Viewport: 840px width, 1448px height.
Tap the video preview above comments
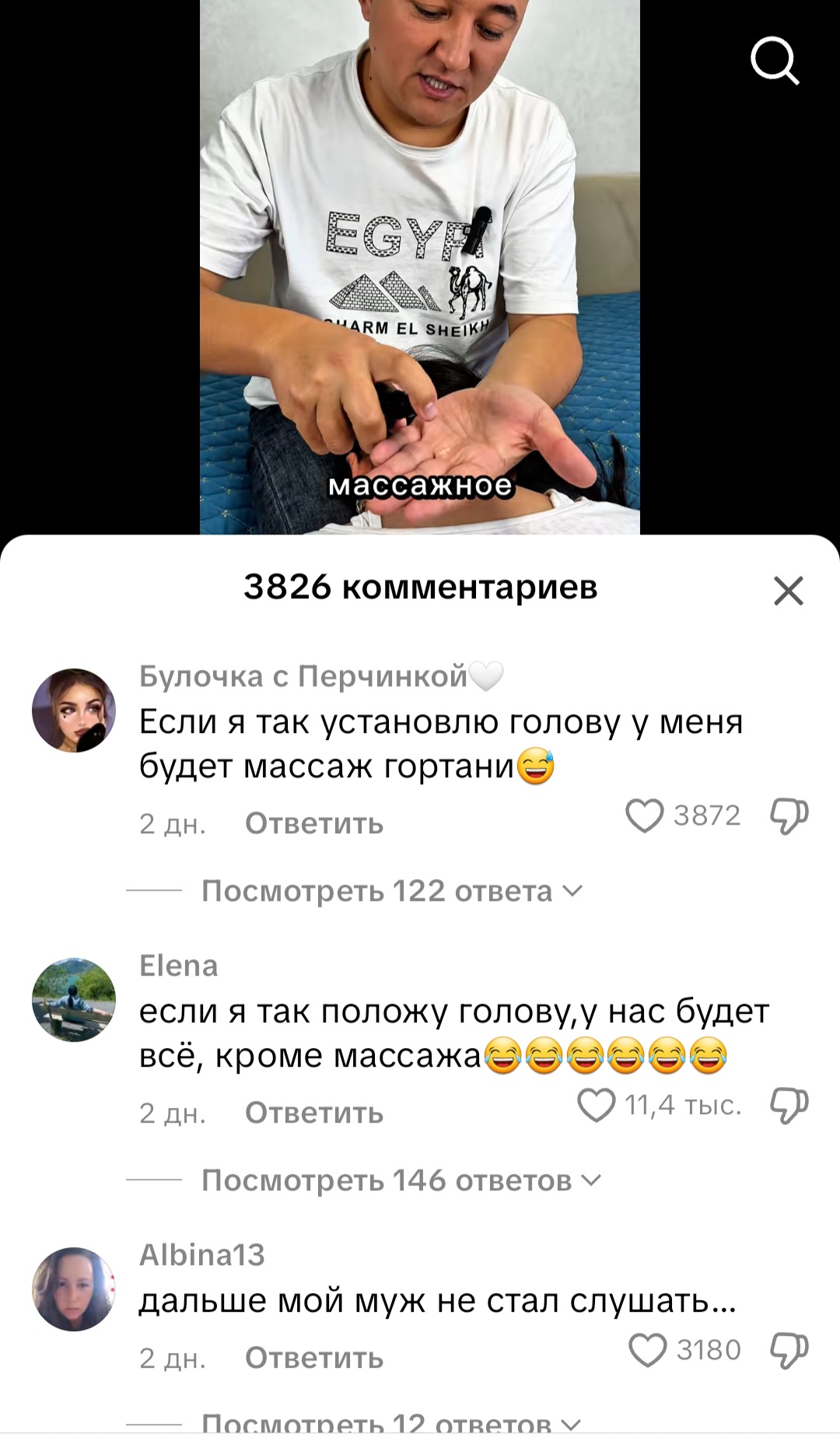(420, 267)
